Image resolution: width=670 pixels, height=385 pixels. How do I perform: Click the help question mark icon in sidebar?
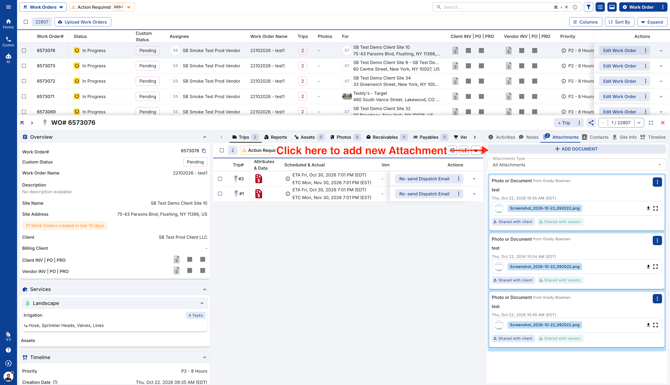8,350
